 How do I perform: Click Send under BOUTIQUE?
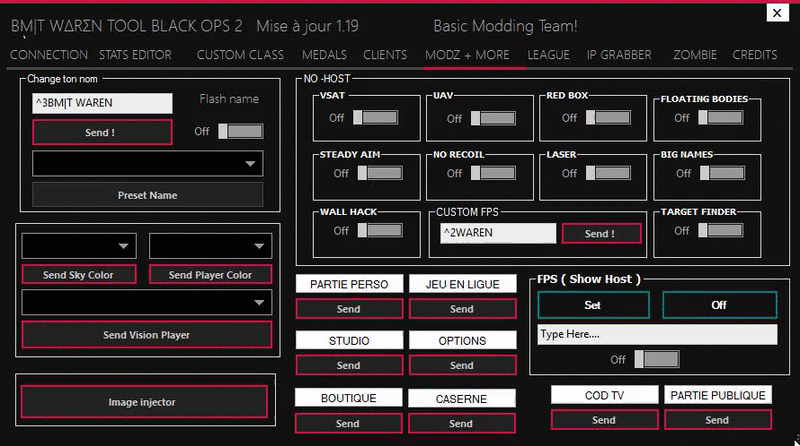(x=348, y=424)
